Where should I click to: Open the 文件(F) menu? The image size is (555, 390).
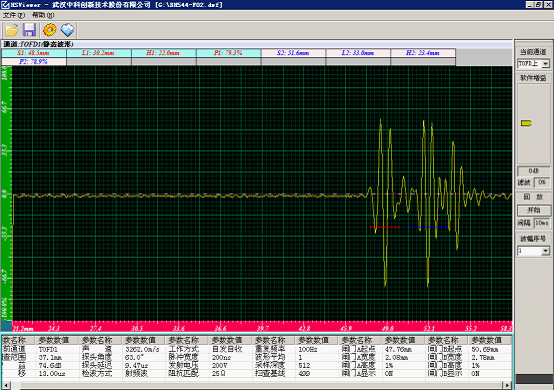click(14, 15)
